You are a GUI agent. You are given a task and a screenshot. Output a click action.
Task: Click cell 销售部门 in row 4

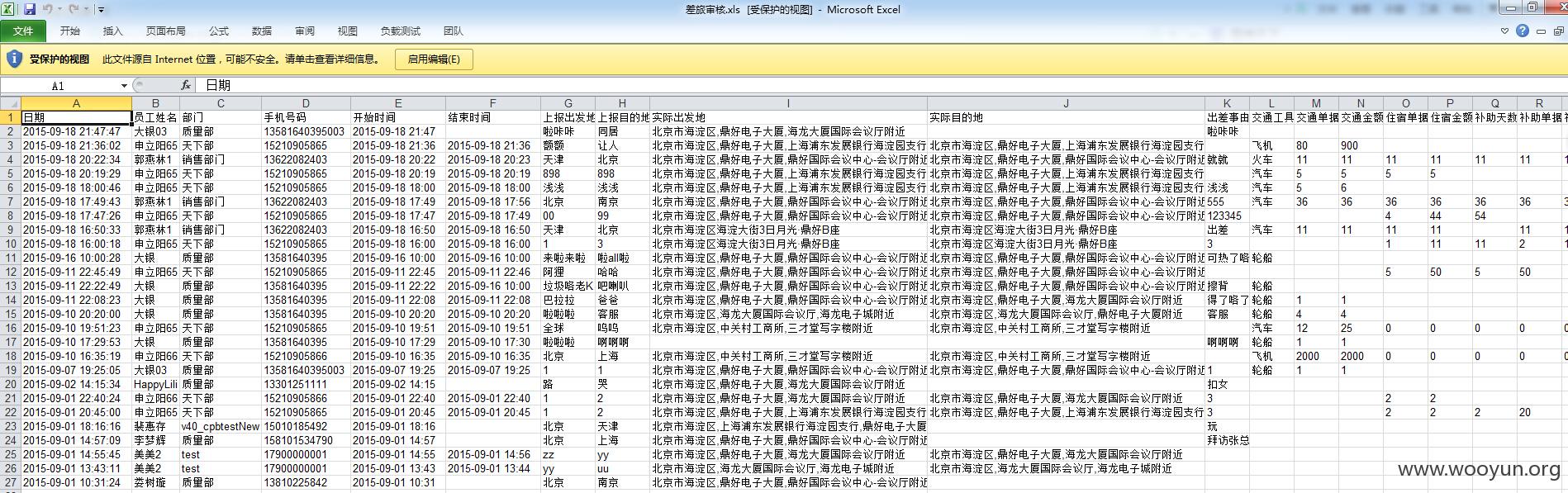tap(221, 159)
